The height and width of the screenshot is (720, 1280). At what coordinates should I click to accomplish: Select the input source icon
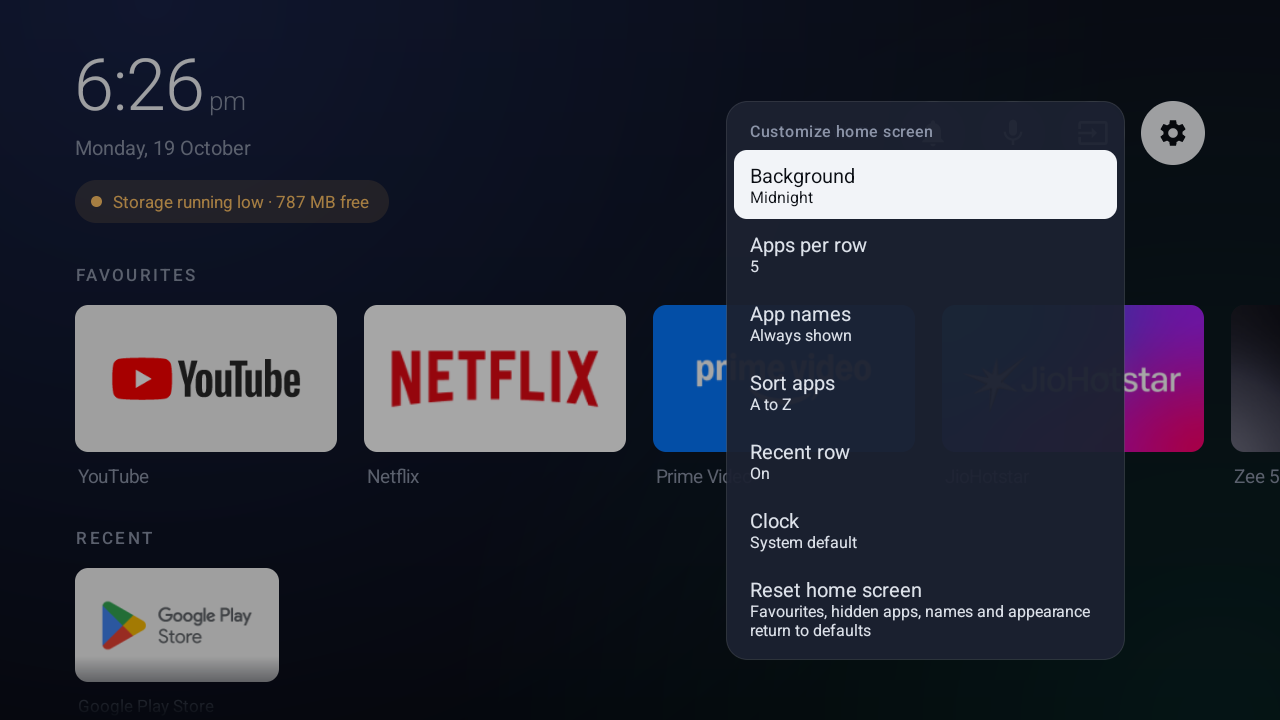(x=1092, y=133)
